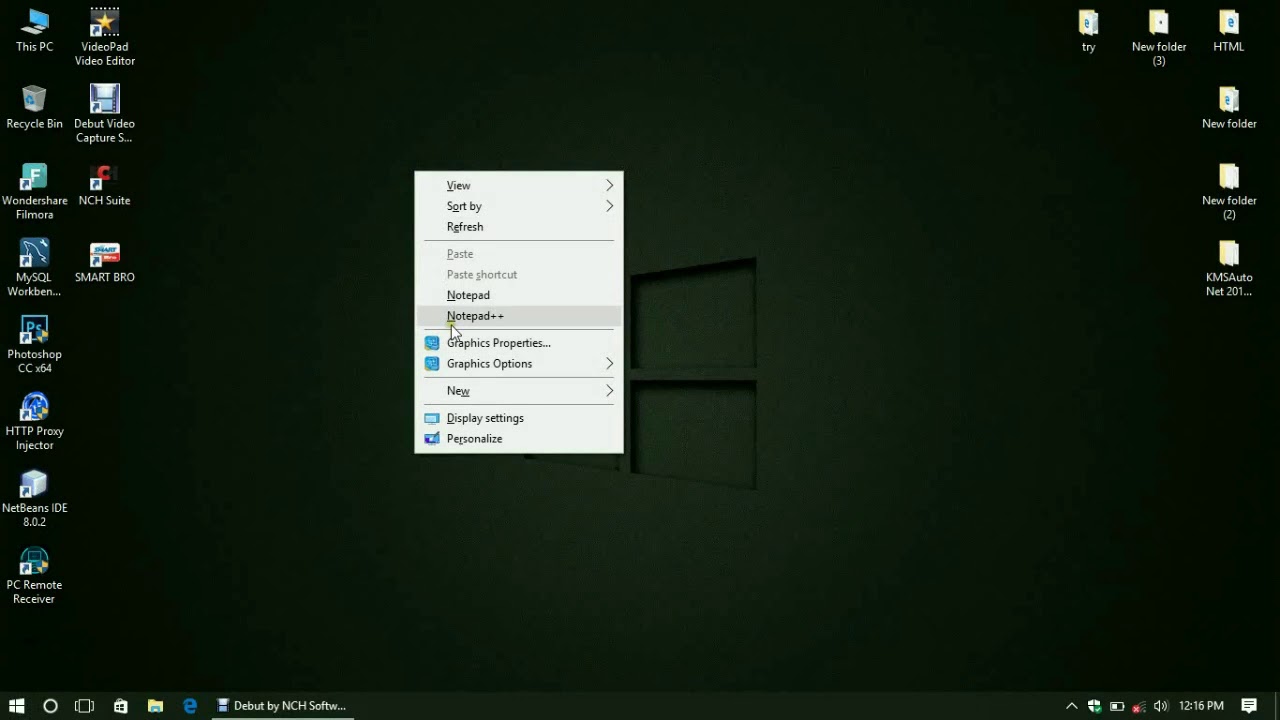Select SMART BRO desktop icon
This screenshot has width=1280, height=720.
pos(105,261)
